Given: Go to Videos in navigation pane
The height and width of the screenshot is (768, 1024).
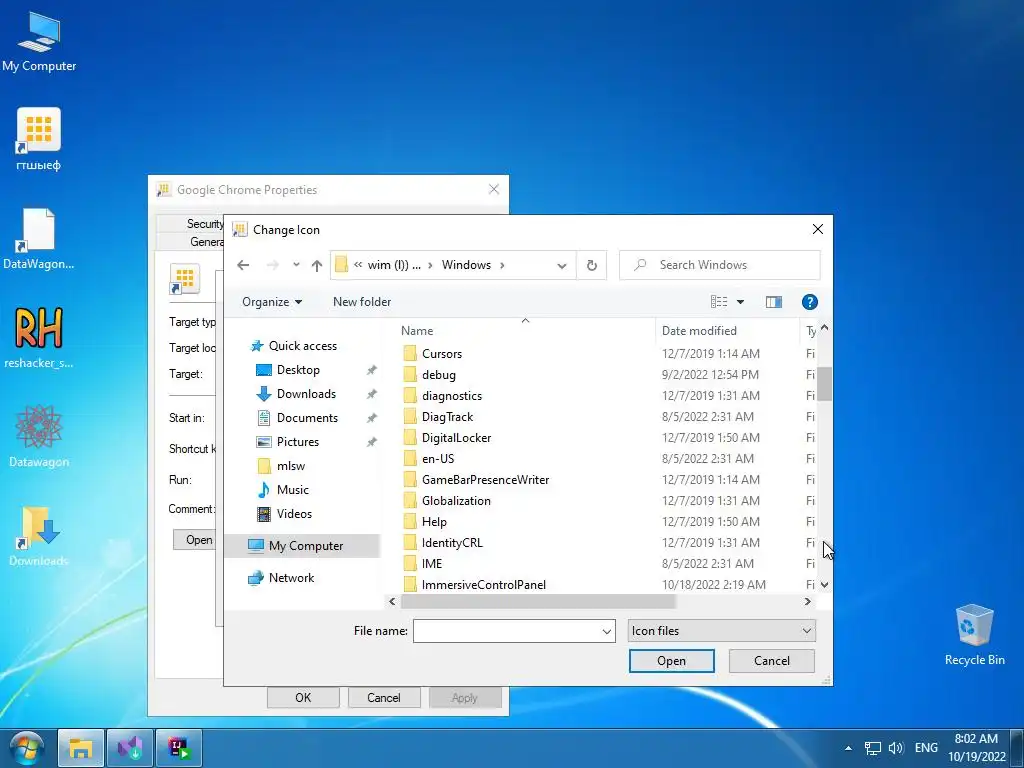Looking at the screenshot, I should coord(294,514).
